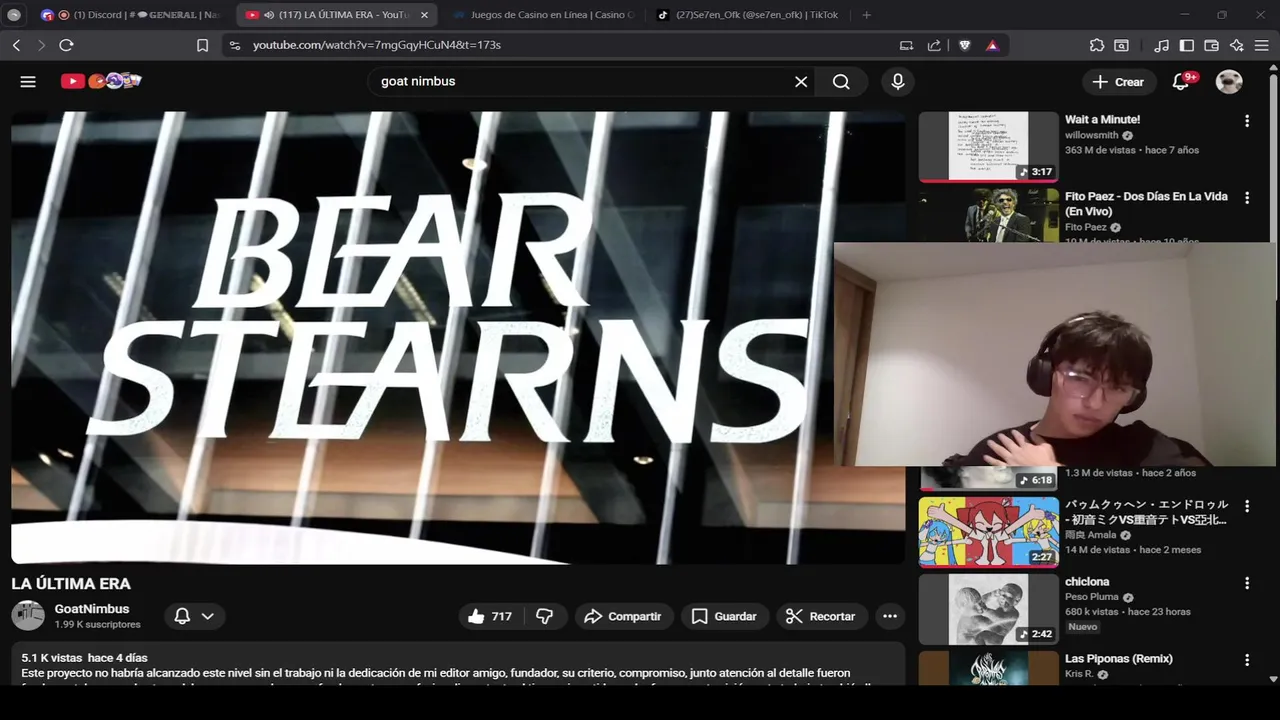
Task: Open options for Fito Paez video
Action: 1247,198
